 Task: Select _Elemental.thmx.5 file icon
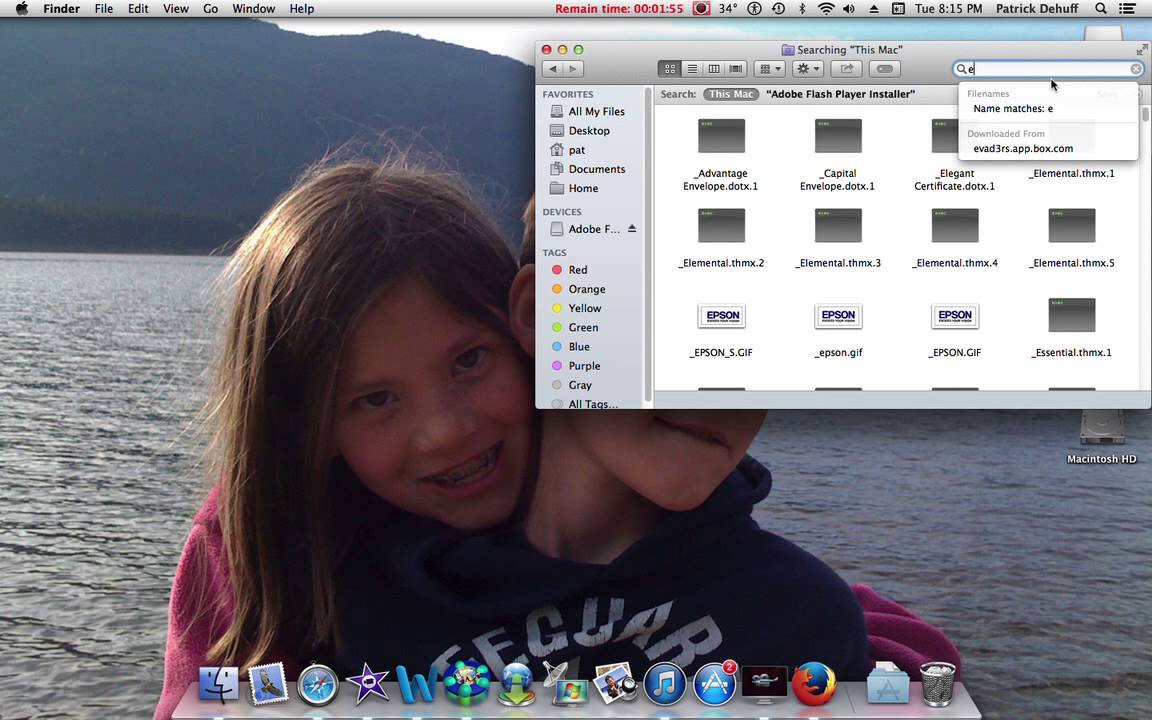(1072, 226)
